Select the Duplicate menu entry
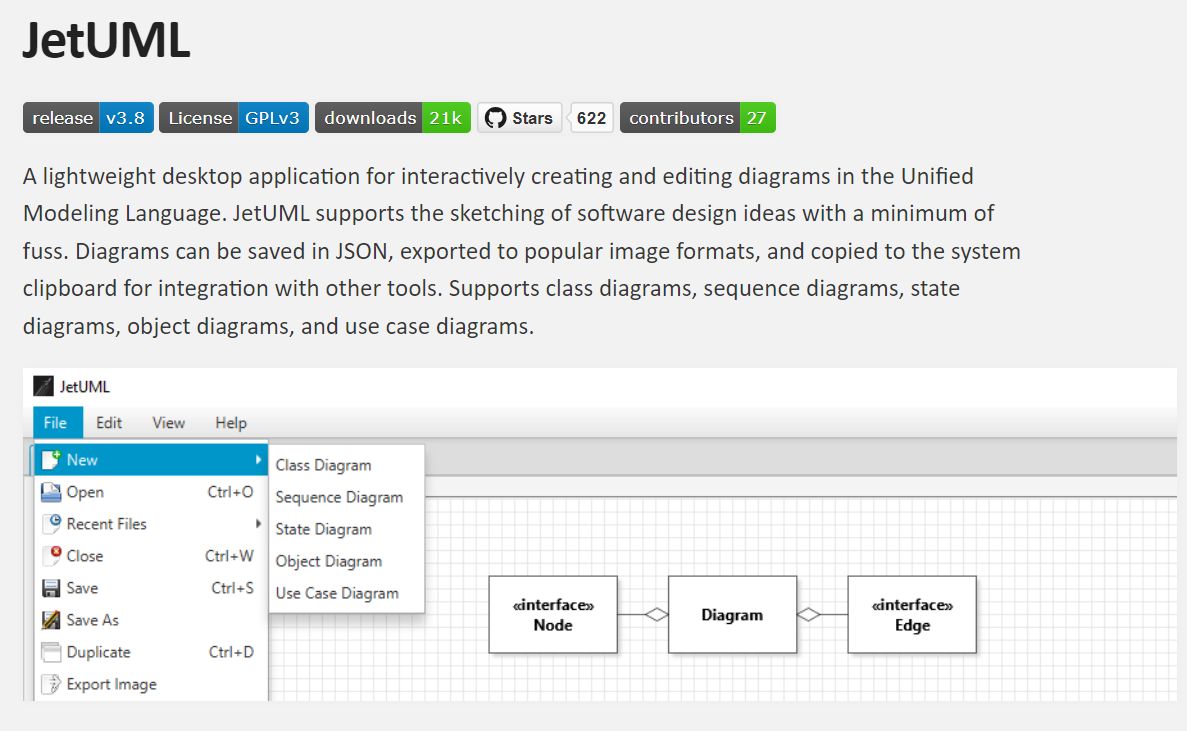 pyautogui.click(x=151, y=652)
